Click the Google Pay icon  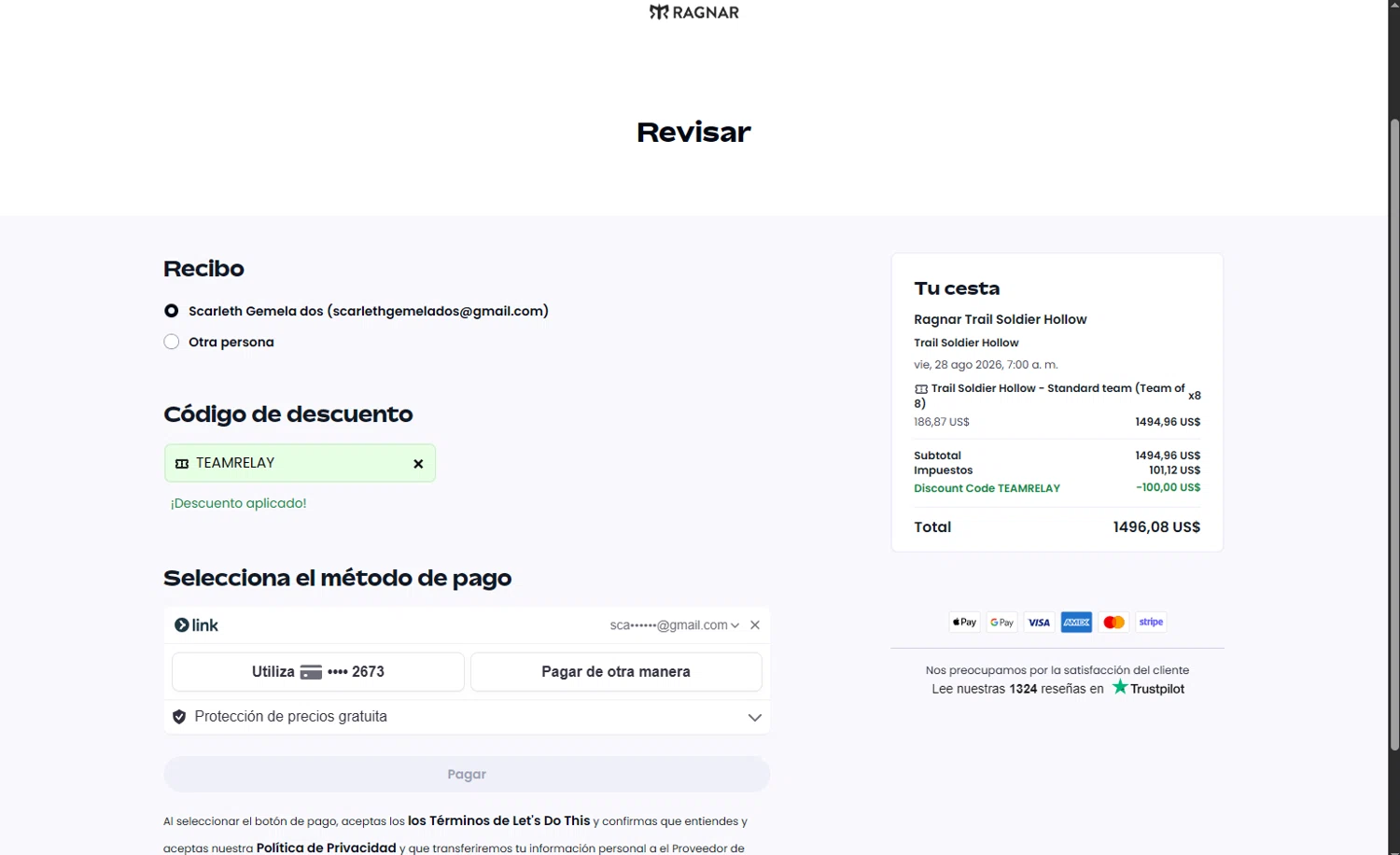pos(1002,623)
